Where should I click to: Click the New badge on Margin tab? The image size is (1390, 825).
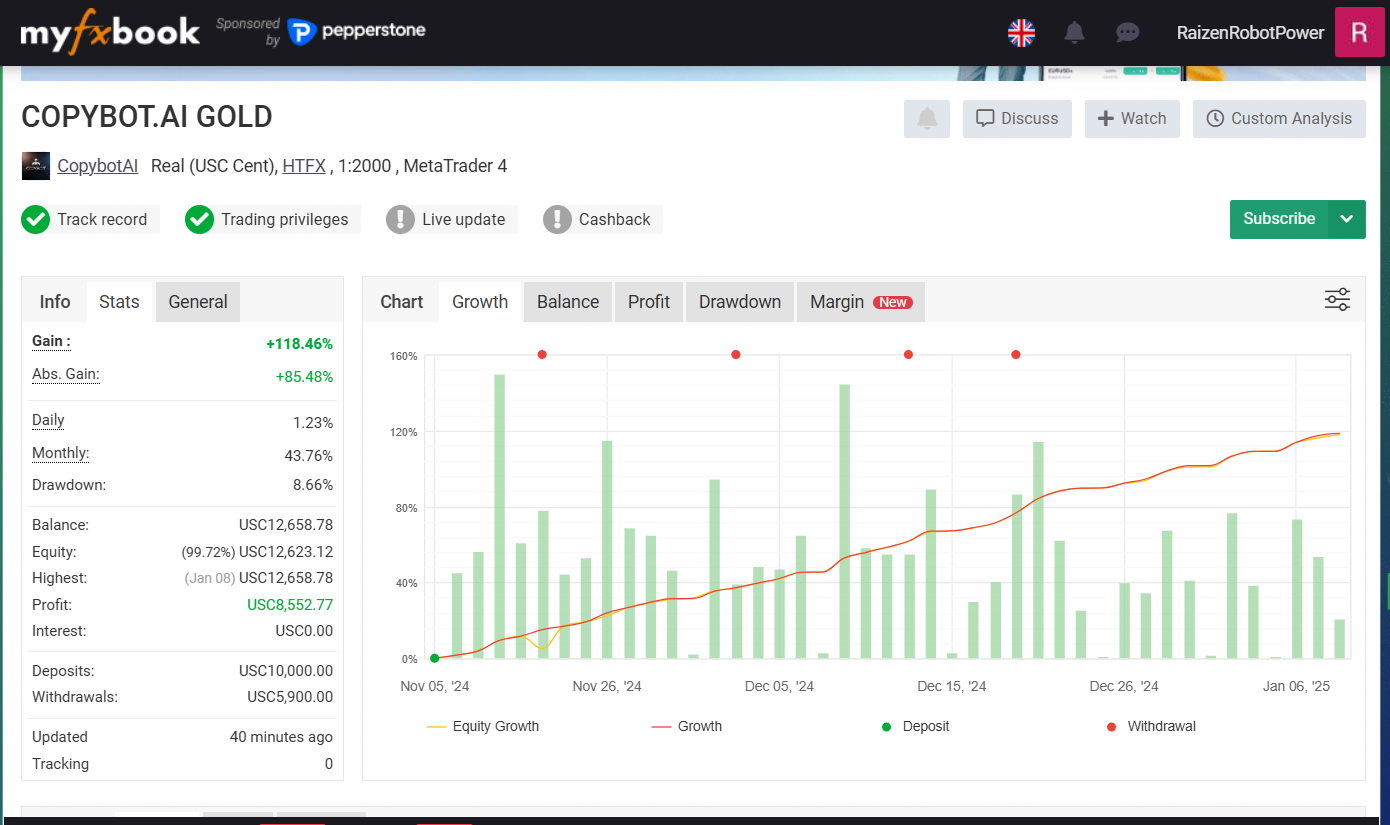click(x=893, y=302)
